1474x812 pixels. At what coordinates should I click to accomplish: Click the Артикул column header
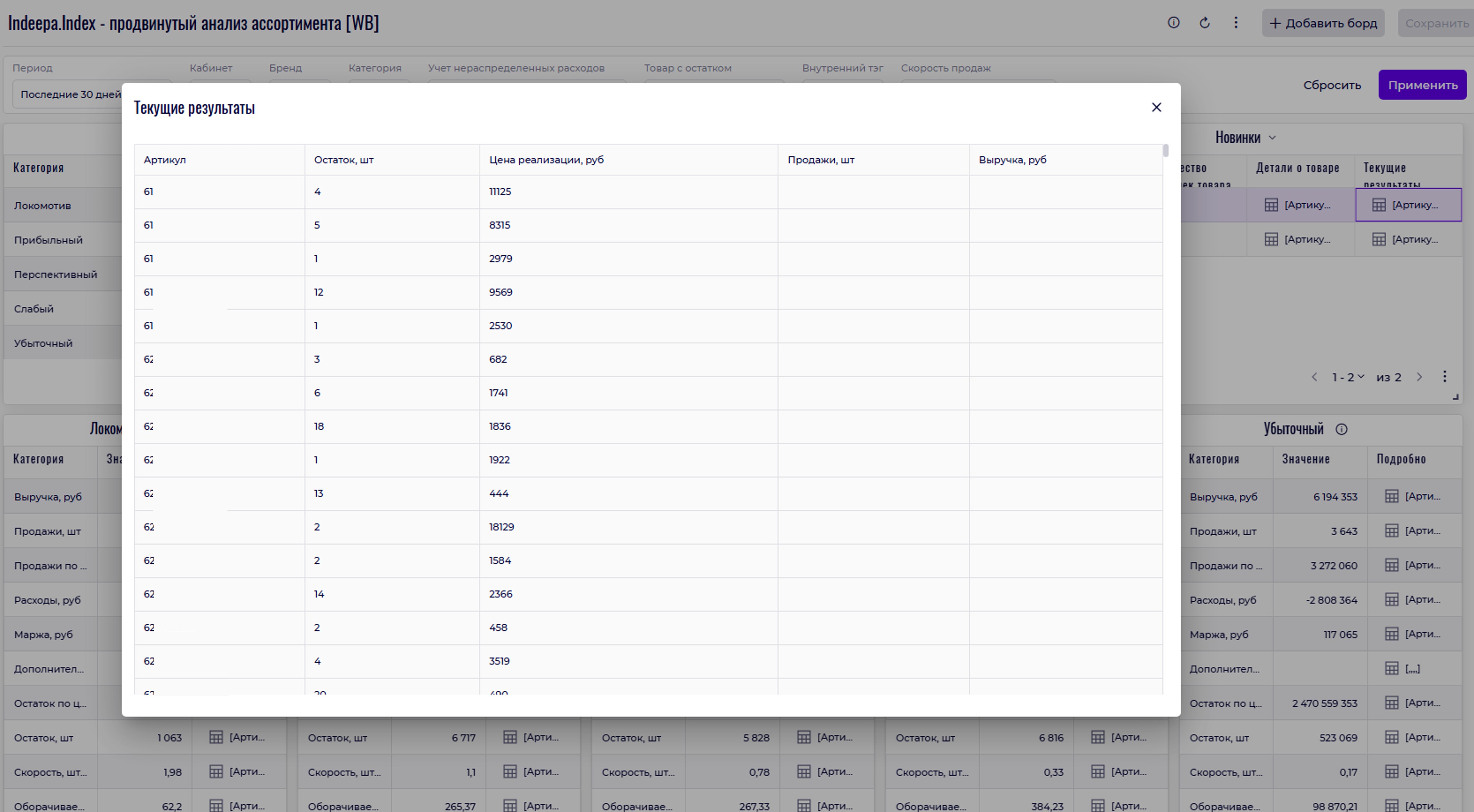pyautogui.click(x=165, y=160)
